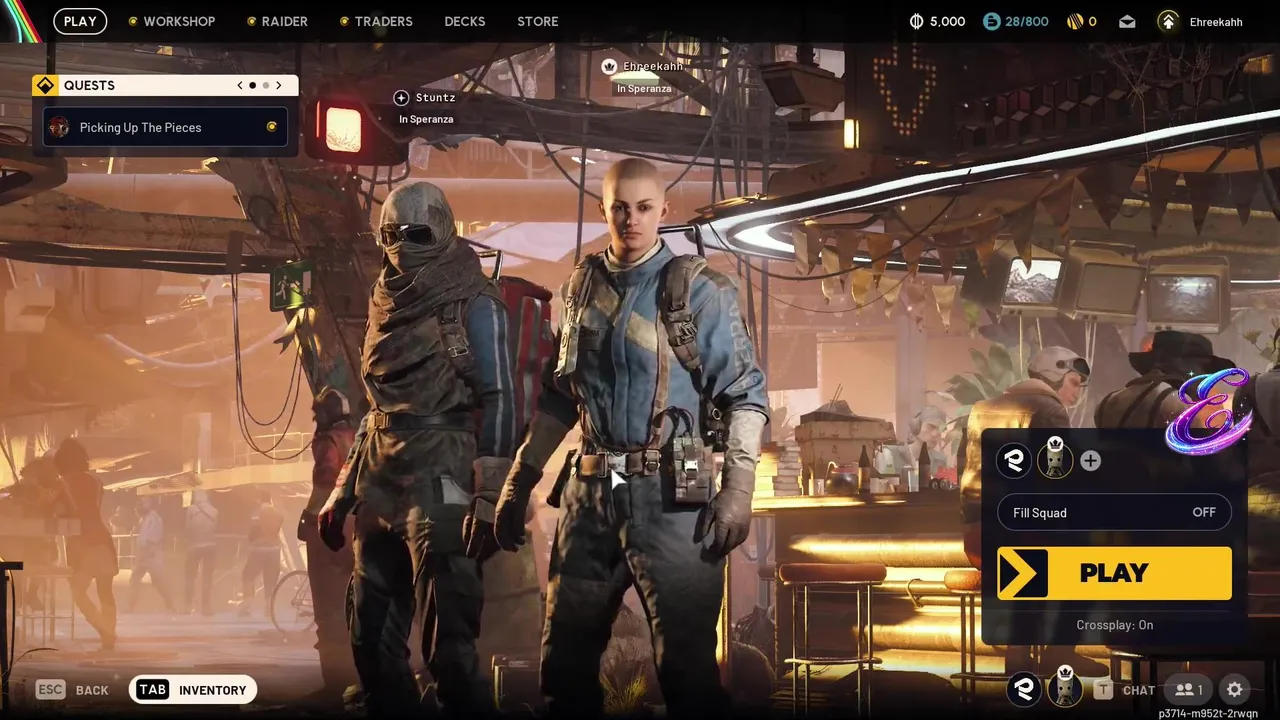Click the Embark logo in squad panel
Viewport: 1280px width, 720px height.
point(1016,460)
